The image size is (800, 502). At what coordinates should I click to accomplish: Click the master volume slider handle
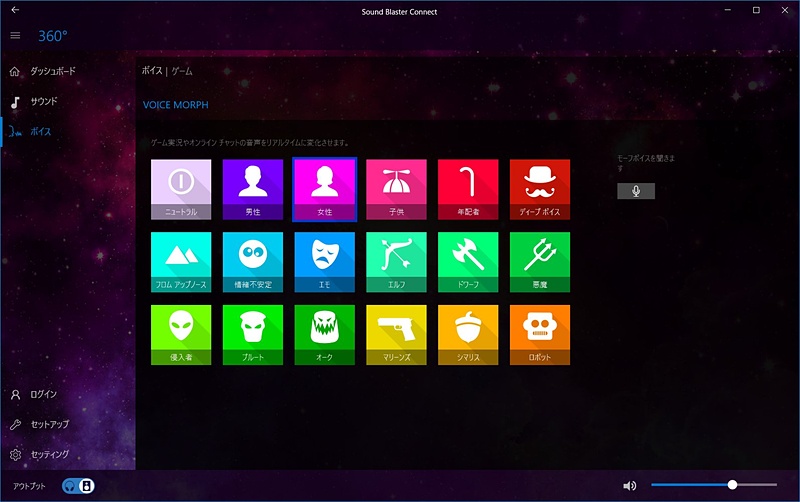732,485
